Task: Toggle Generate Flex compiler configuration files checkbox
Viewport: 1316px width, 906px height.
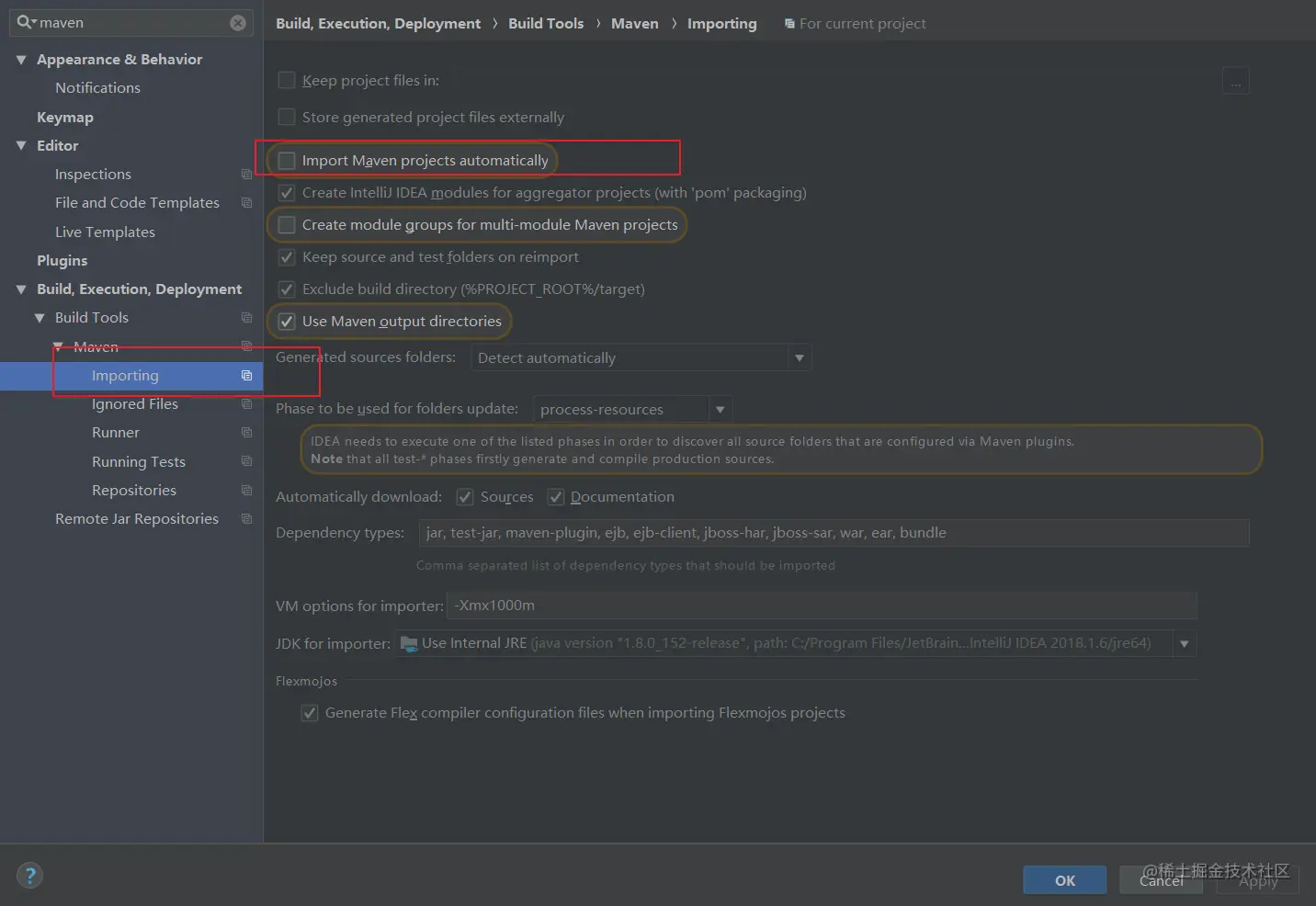Action: pyautogui.click(x=310, y=713)
